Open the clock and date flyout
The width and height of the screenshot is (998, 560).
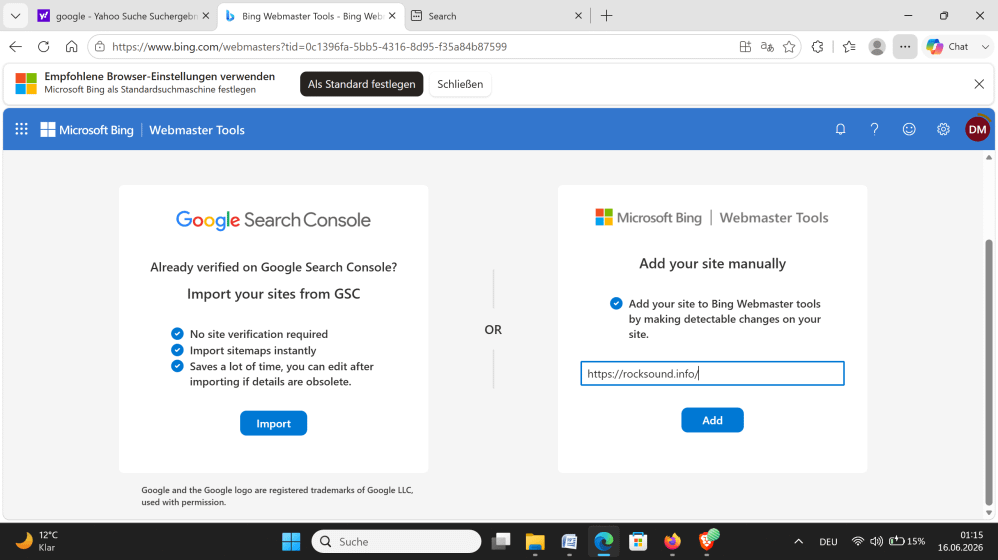[960, 542]
